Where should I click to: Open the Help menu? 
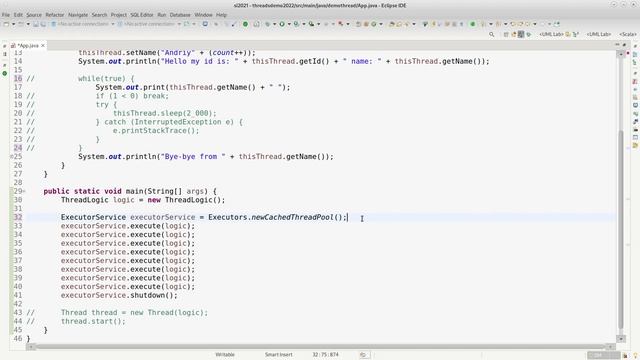click(x=221, y=15)
